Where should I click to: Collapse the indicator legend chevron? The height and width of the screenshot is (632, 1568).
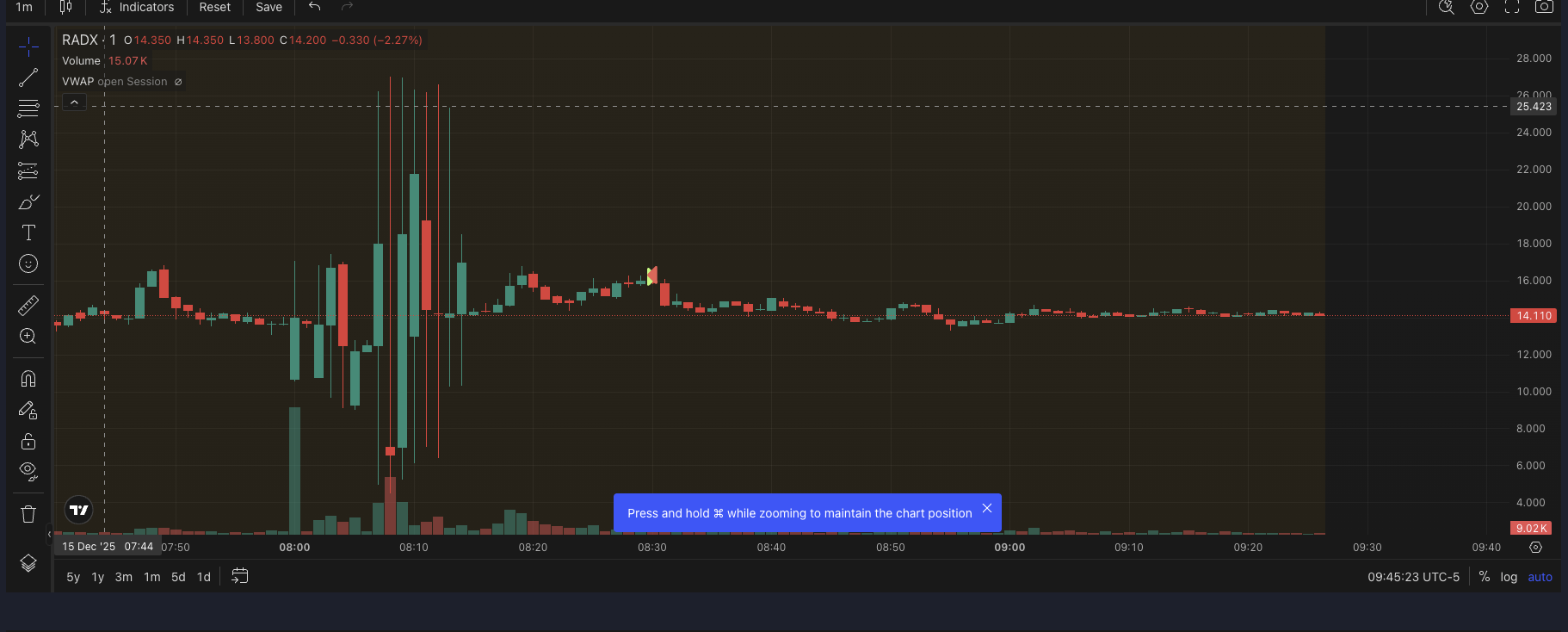(x=74, y=102)
